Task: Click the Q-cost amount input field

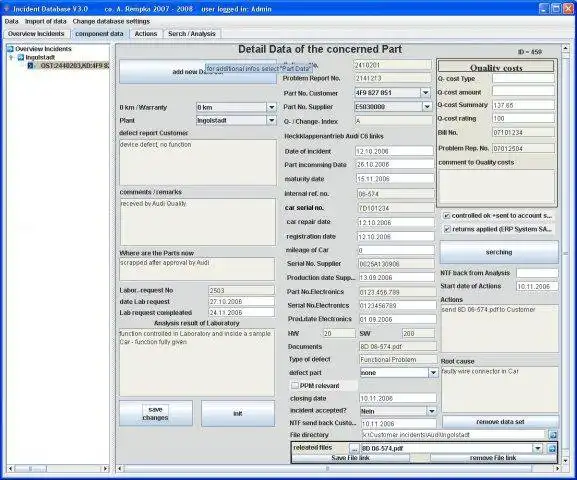Action: pyautogui.click(x=523, y=92)
